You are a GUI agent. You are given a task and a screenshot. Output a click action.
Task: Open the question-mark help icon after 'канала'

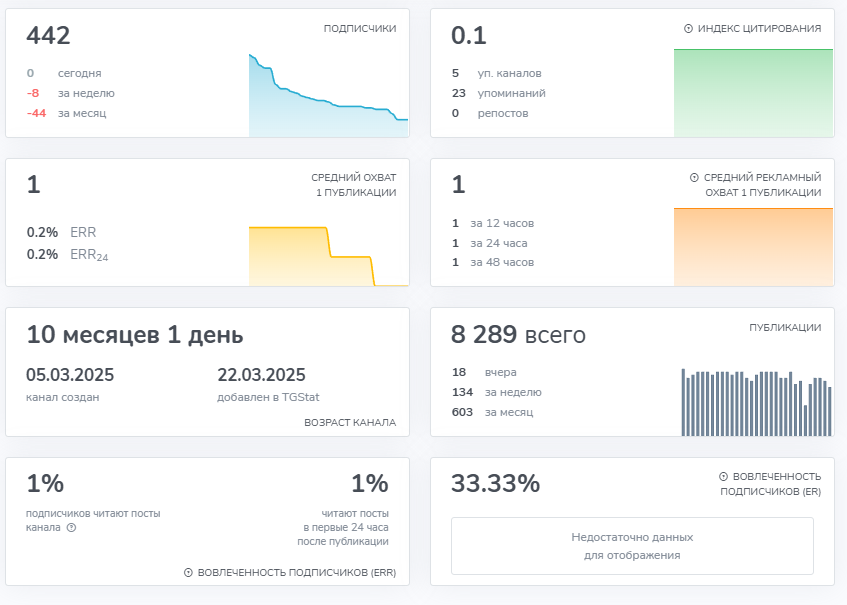(71, 528)
